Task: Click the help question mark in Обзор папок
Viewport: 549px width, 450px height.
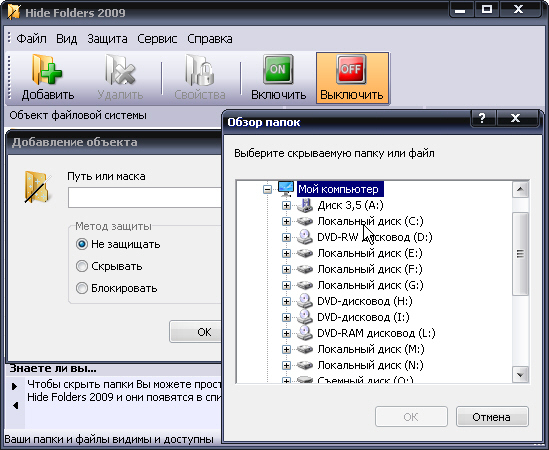Action: pyautogui.click(x=482, y=118)
